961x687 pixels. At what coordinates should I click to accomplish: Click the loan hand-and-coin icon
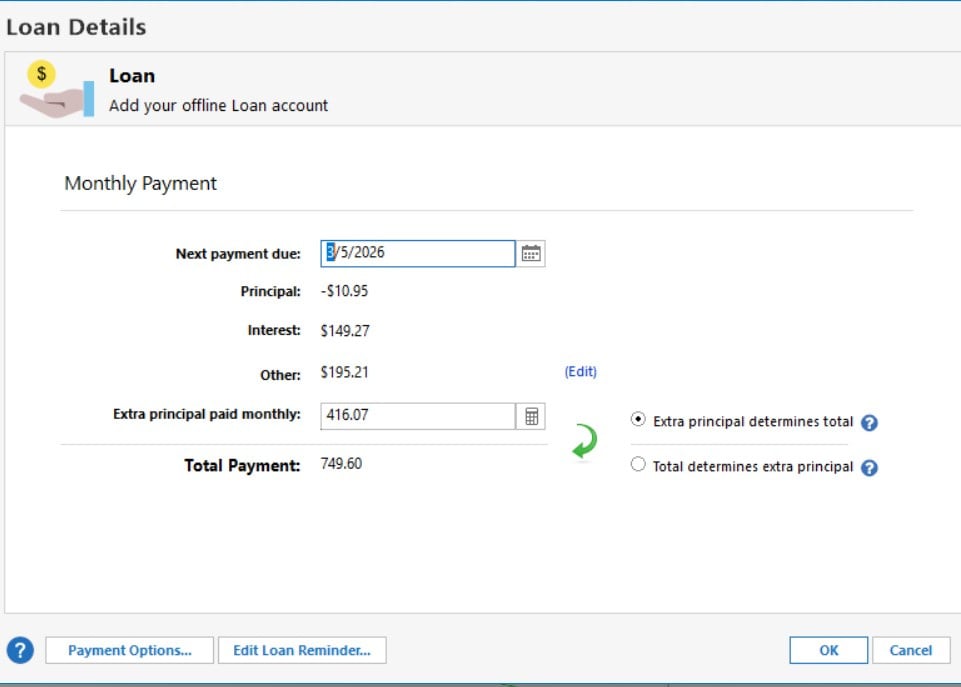click(56, 89)
